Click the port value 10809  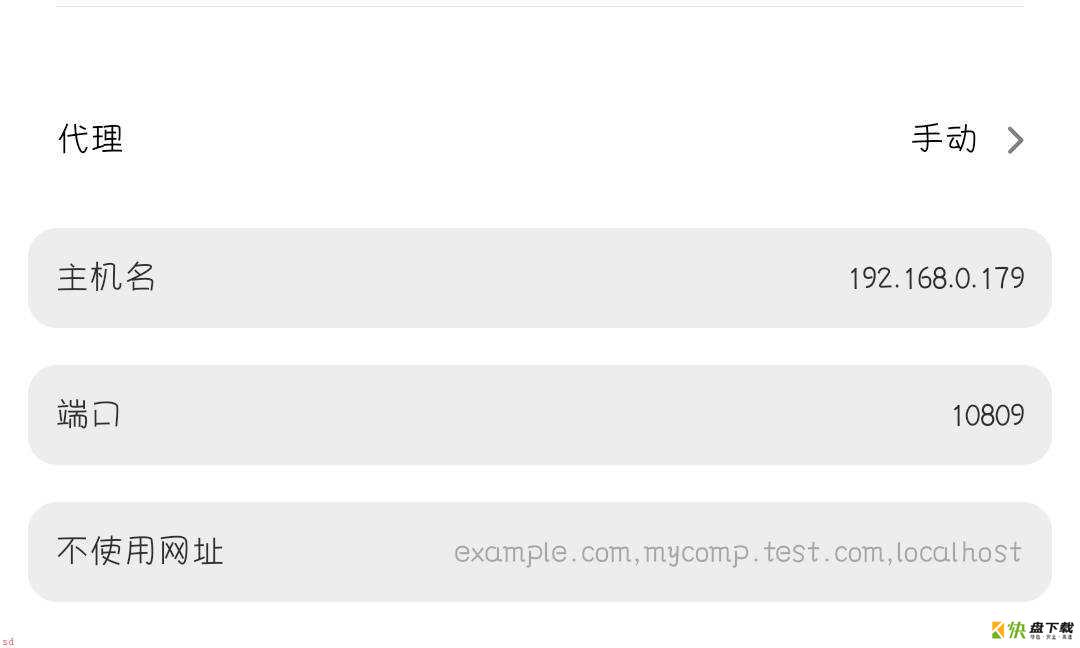coord(988,415)
